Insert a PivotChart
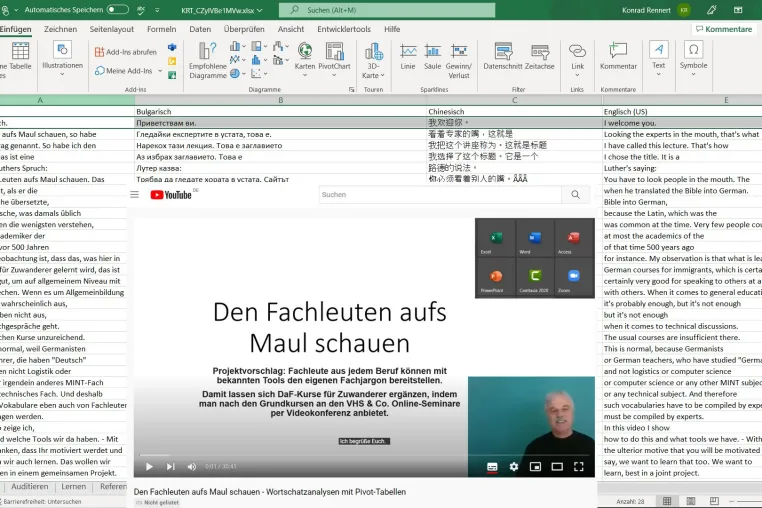 point(334,59)
